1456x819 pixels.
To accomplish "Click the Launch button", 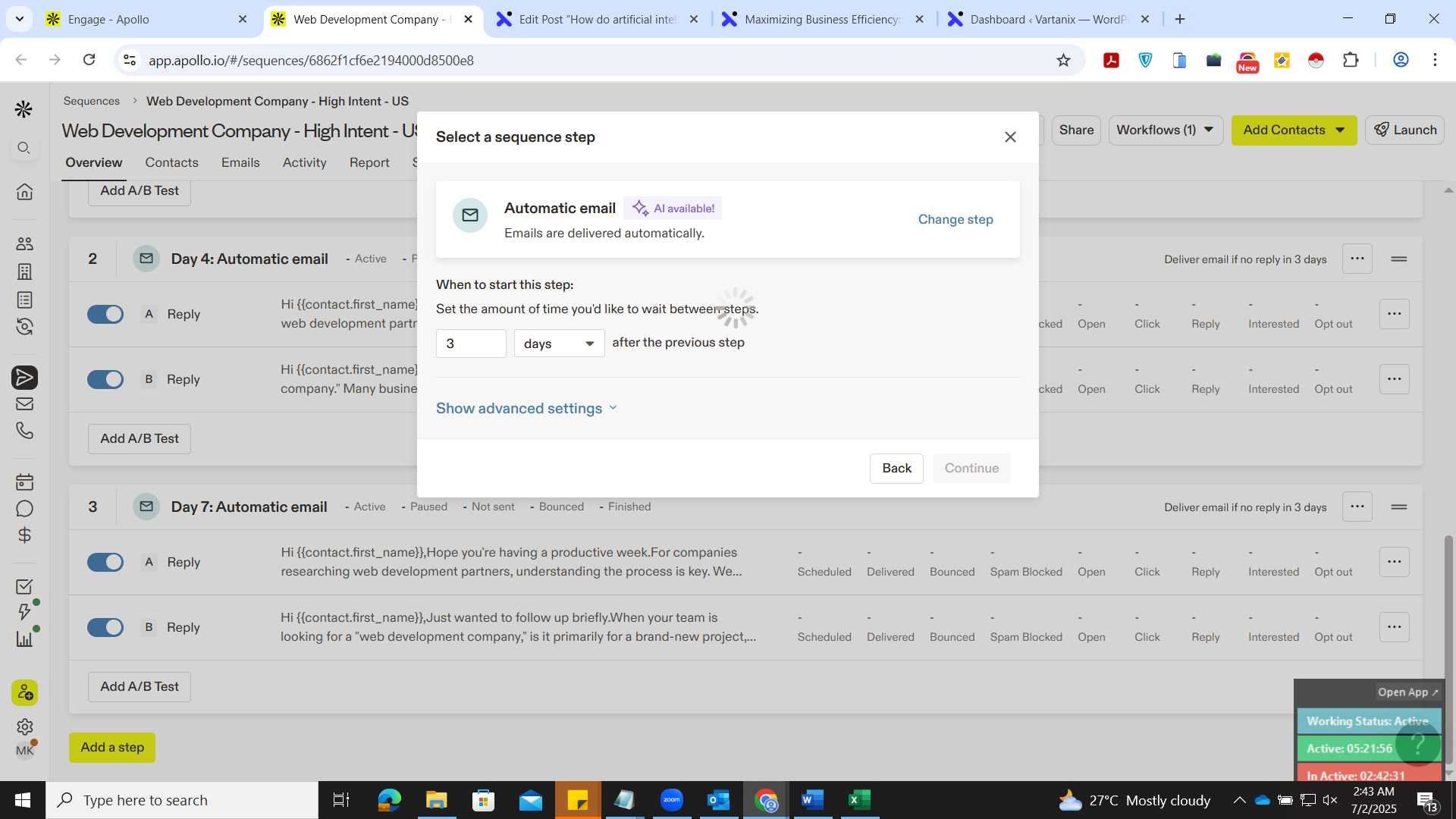I will [x=1404, y=130].
